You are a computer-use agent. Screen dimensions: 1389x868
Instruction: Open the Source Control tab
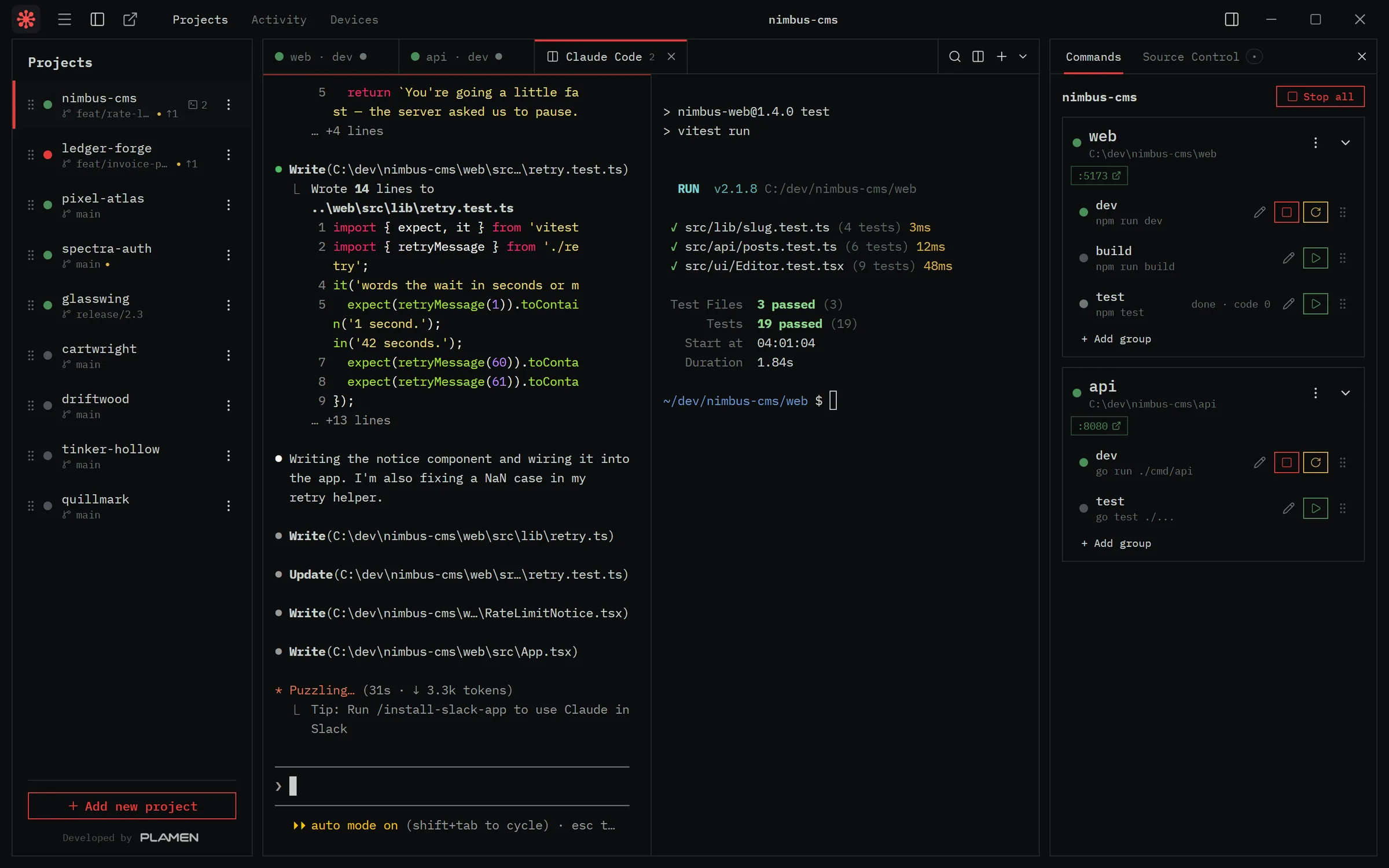(x=1191, y=57)
